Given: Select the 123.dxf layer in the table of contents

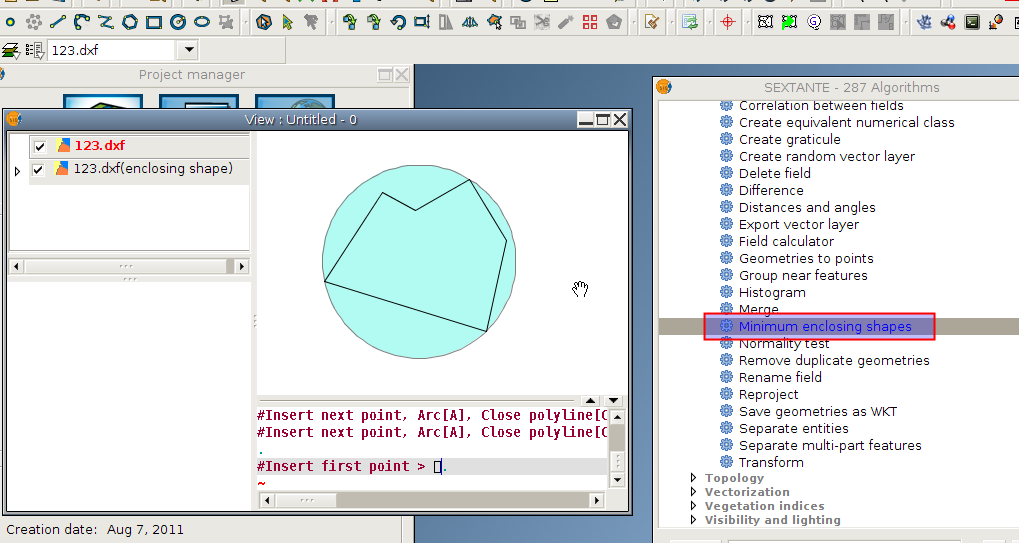Looking at the screenshot, I should click(x=99, y=146).
